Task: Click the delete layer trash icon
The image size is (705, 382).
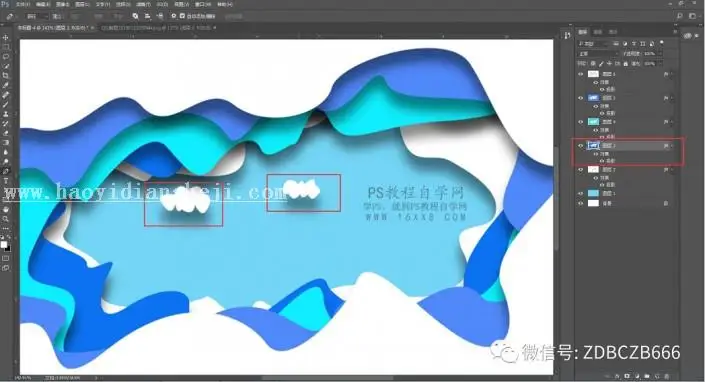Action: 667,376
